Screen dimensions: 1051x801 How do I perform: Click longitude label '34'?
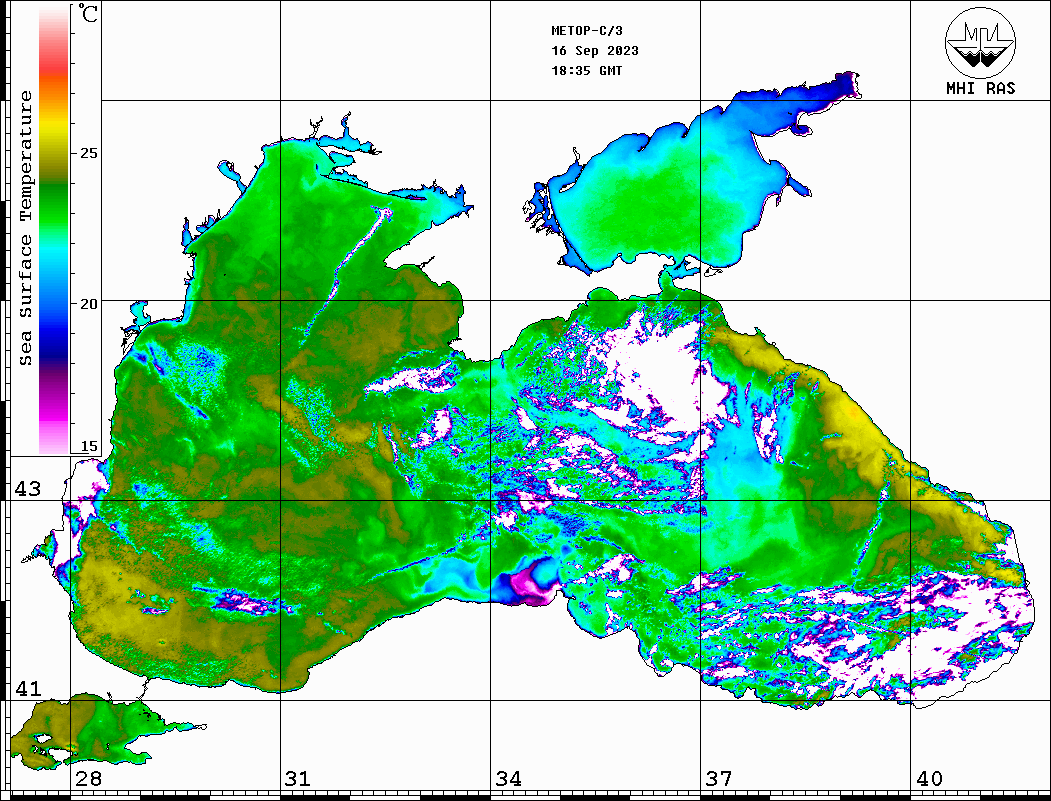508,779
